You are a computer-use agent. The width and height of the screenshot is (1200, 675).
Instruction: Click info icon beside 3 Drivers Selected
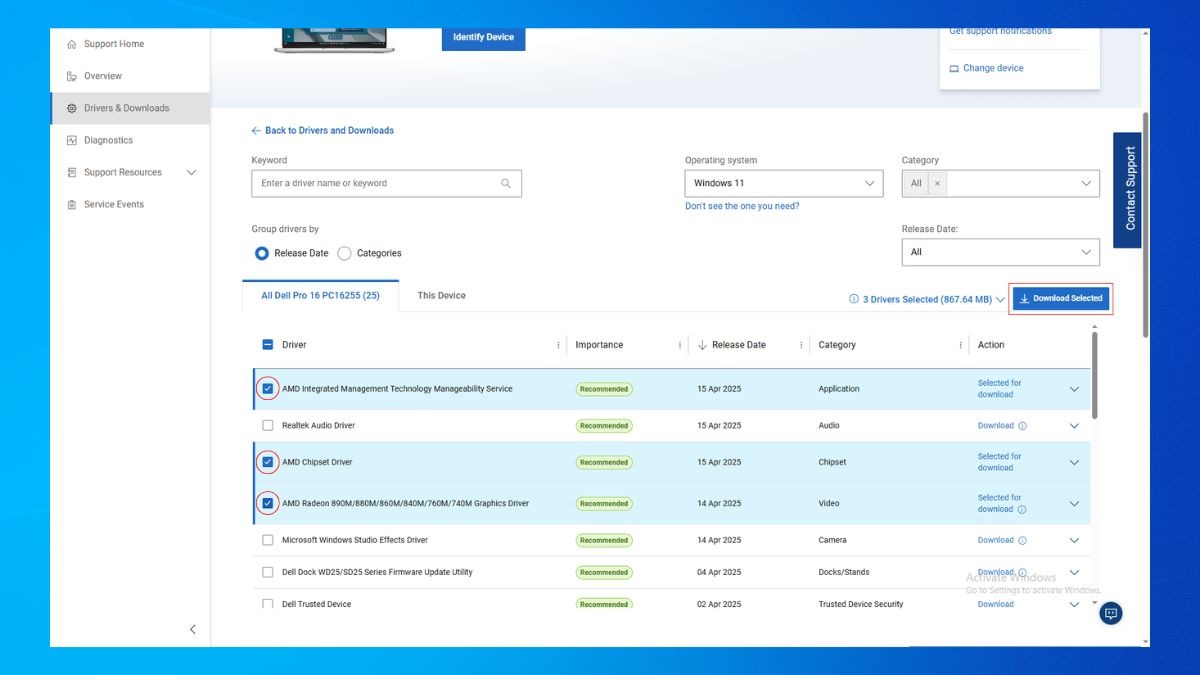(854, 299)
